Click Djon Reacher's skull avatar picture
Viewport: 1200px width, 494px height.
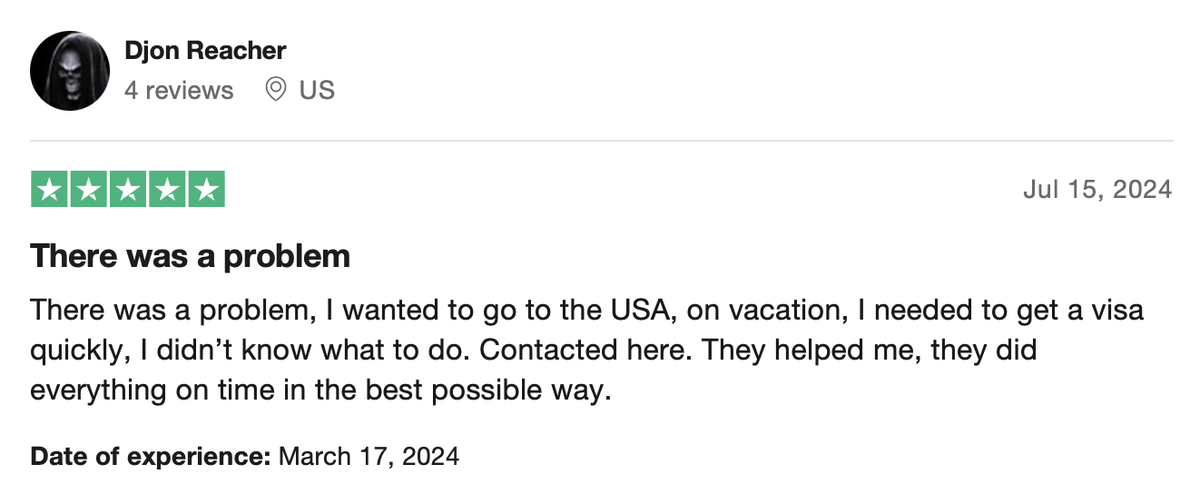pyautogui.click(x=69, y=71)
